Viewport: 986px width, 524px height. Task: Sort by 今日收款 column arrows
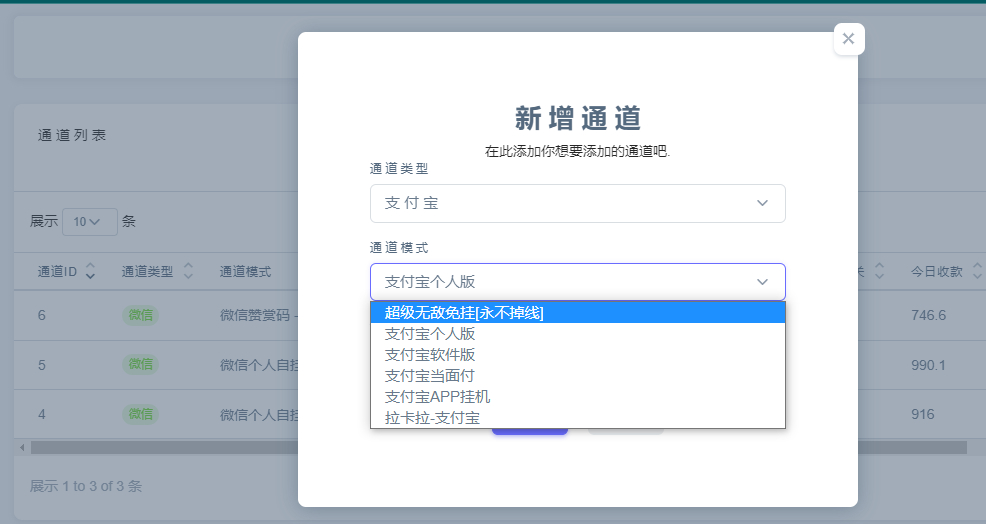click(x=977, y=271)
